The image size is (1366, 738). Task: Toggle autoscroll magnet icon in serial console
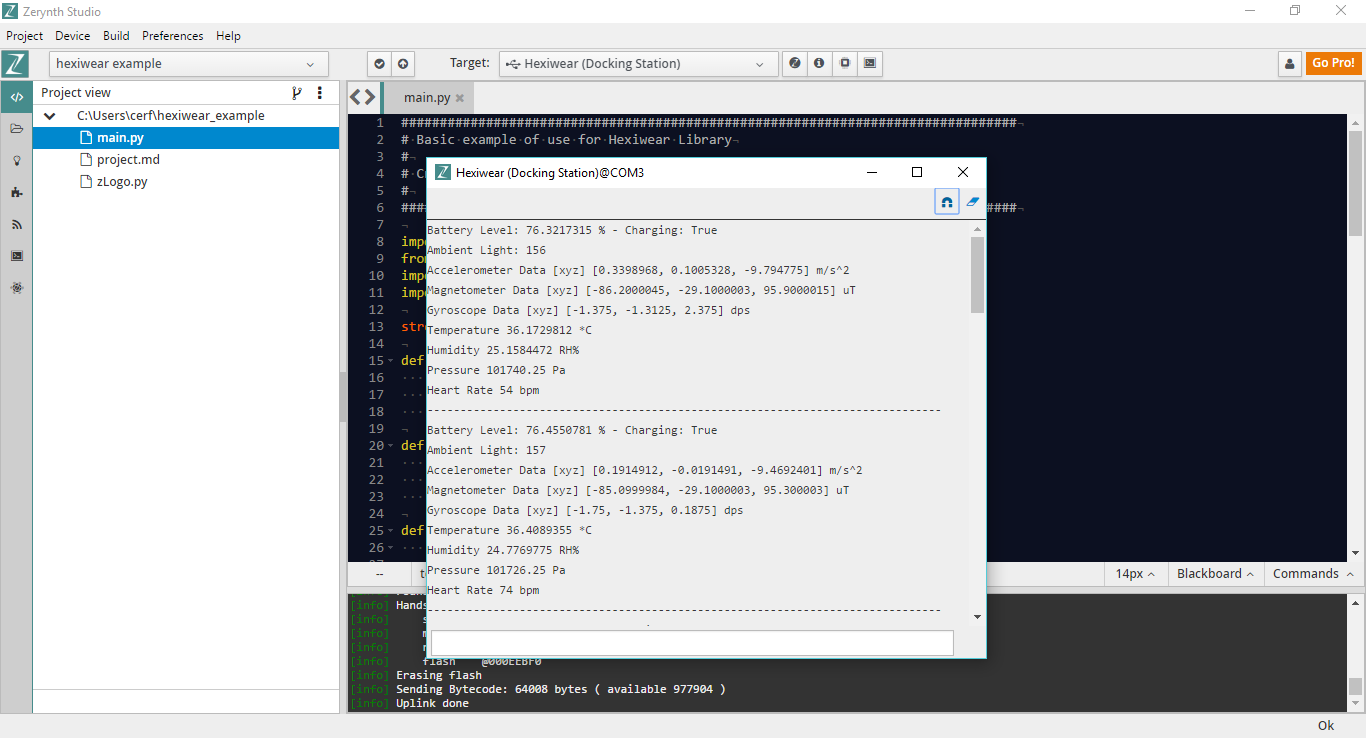tap(946, 201)
